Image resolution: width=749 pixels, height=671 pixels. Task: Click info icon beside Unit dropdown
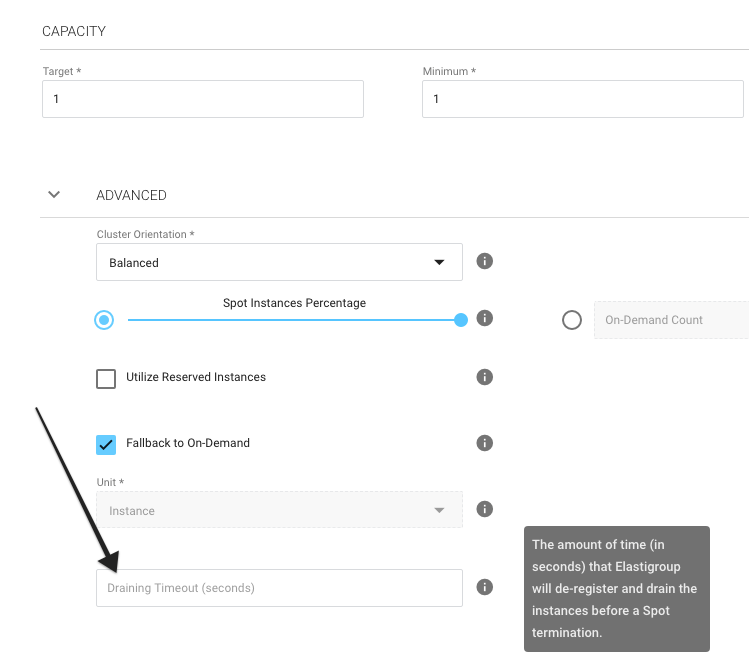tap(485, 509)
